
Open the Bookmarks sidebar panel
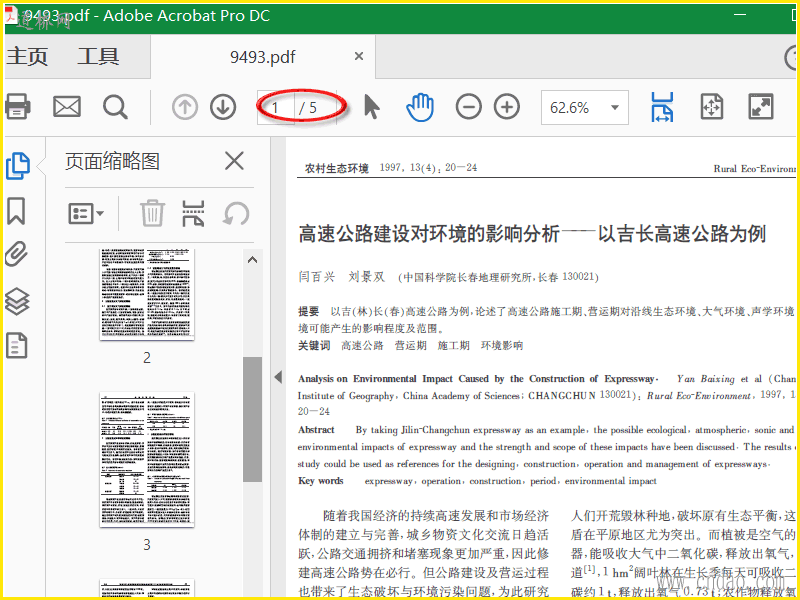16,211
